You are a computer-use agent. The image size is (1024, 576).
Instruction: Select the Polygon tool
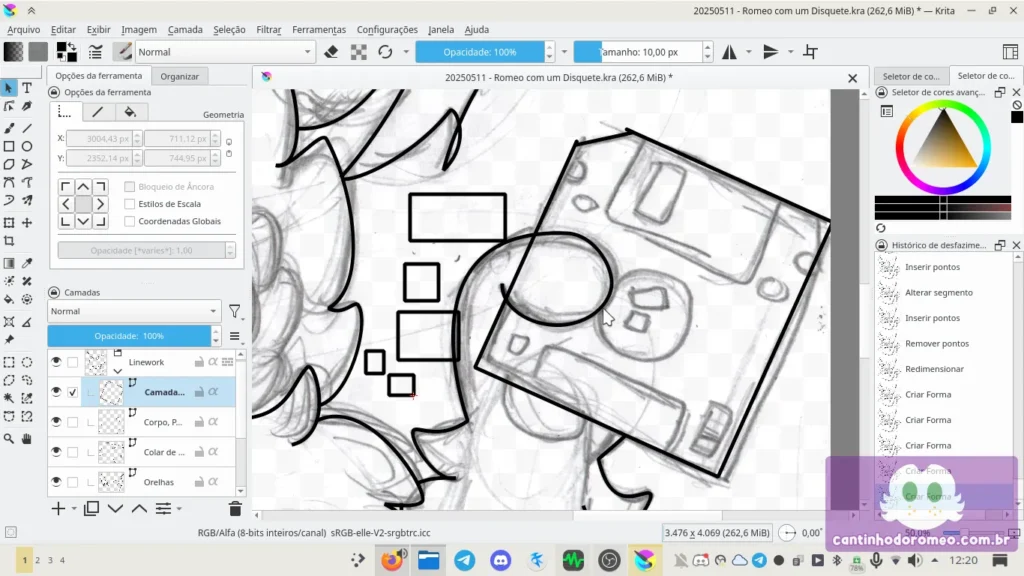coord(9,164)
